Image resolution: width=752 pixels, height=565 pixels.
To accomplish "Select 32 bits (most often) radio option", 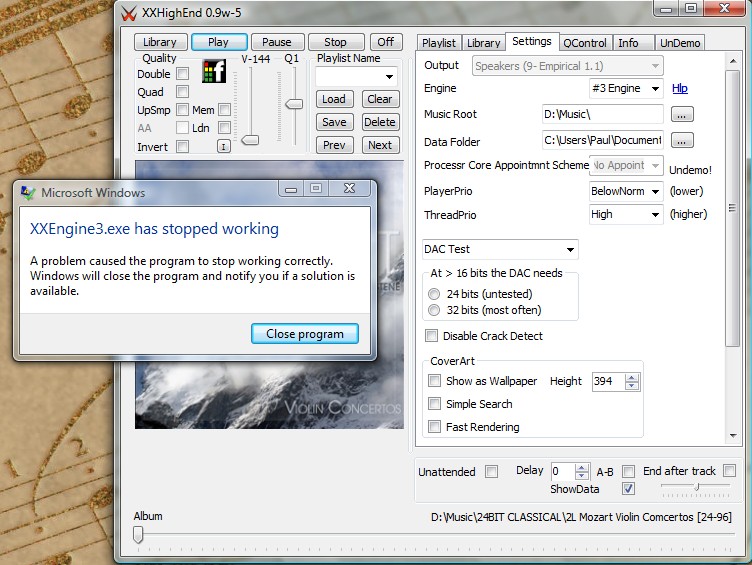I will click(x=434, y=310).
